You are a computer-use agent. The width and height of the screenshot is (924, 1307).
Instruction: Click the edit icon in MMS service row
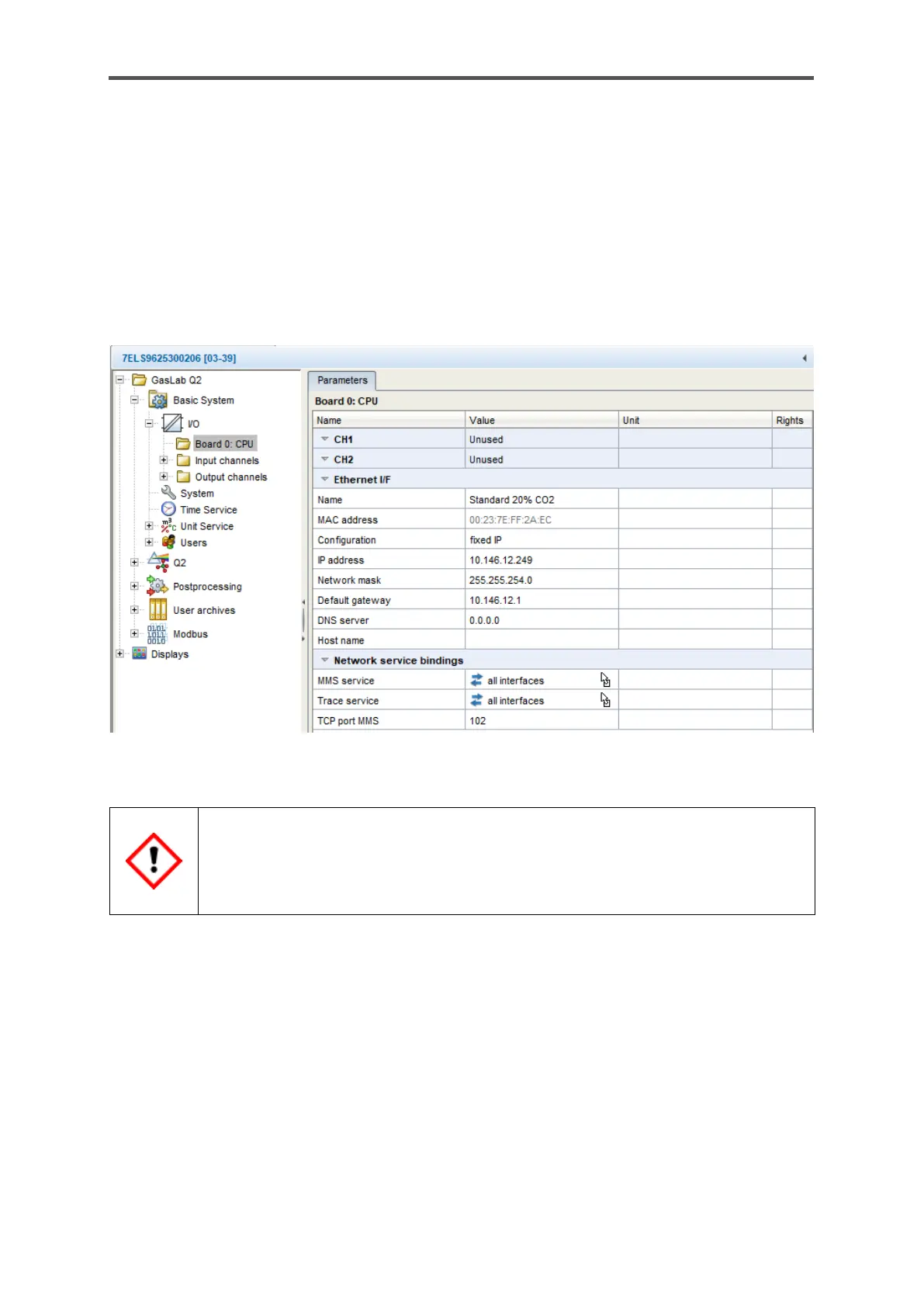coord(605,680)
